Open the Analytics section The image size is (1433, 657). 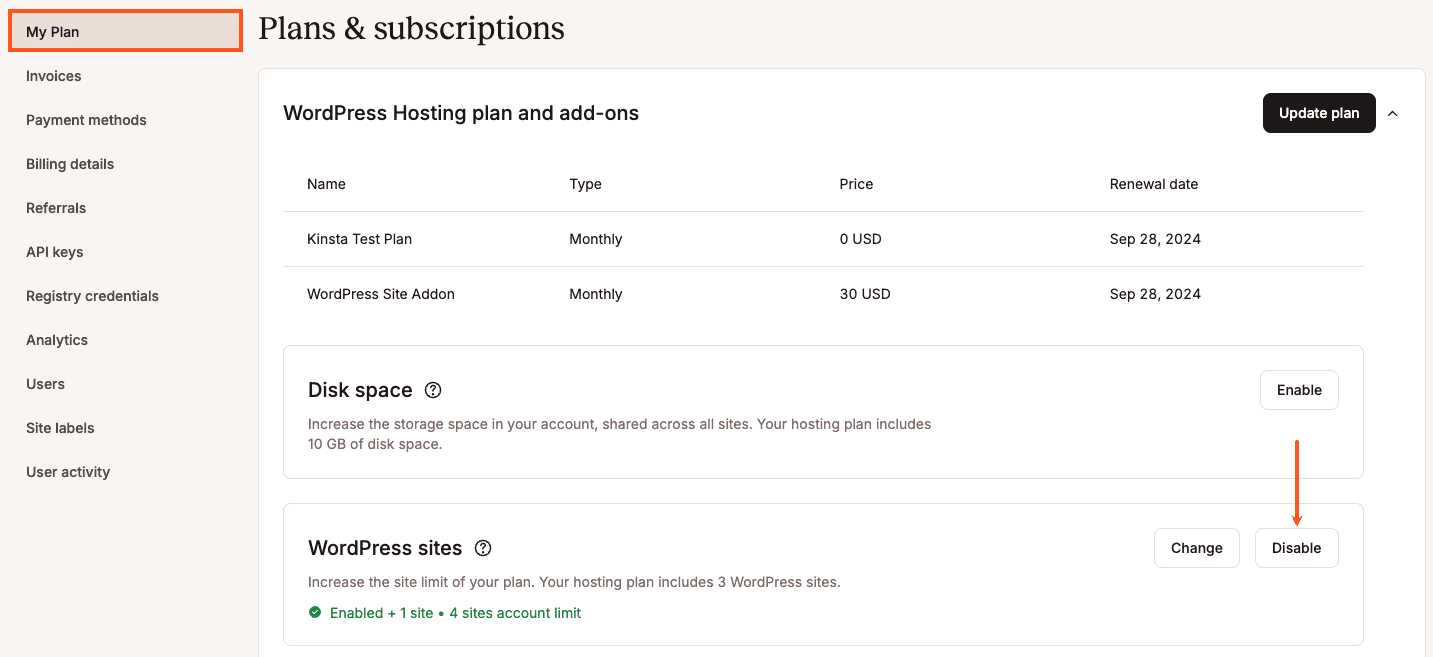coord(56,339)
